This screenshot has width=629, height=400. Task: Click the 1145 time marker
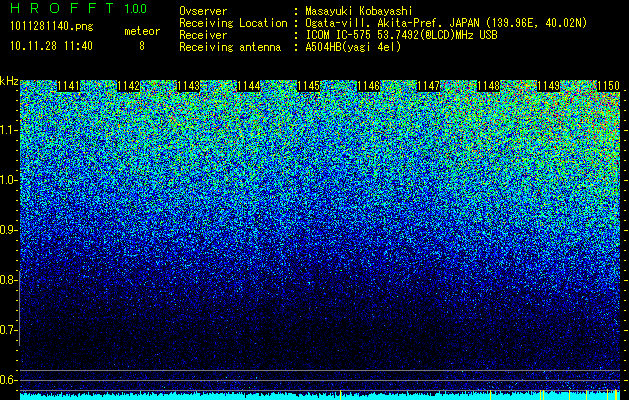coord(308,86)
